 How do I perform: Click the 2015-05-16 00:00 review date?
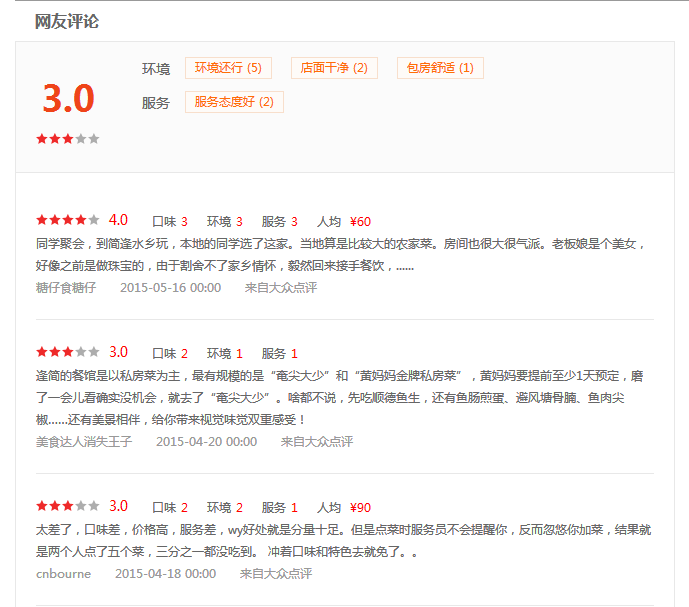pyautogui.click(x=170, y=287)
